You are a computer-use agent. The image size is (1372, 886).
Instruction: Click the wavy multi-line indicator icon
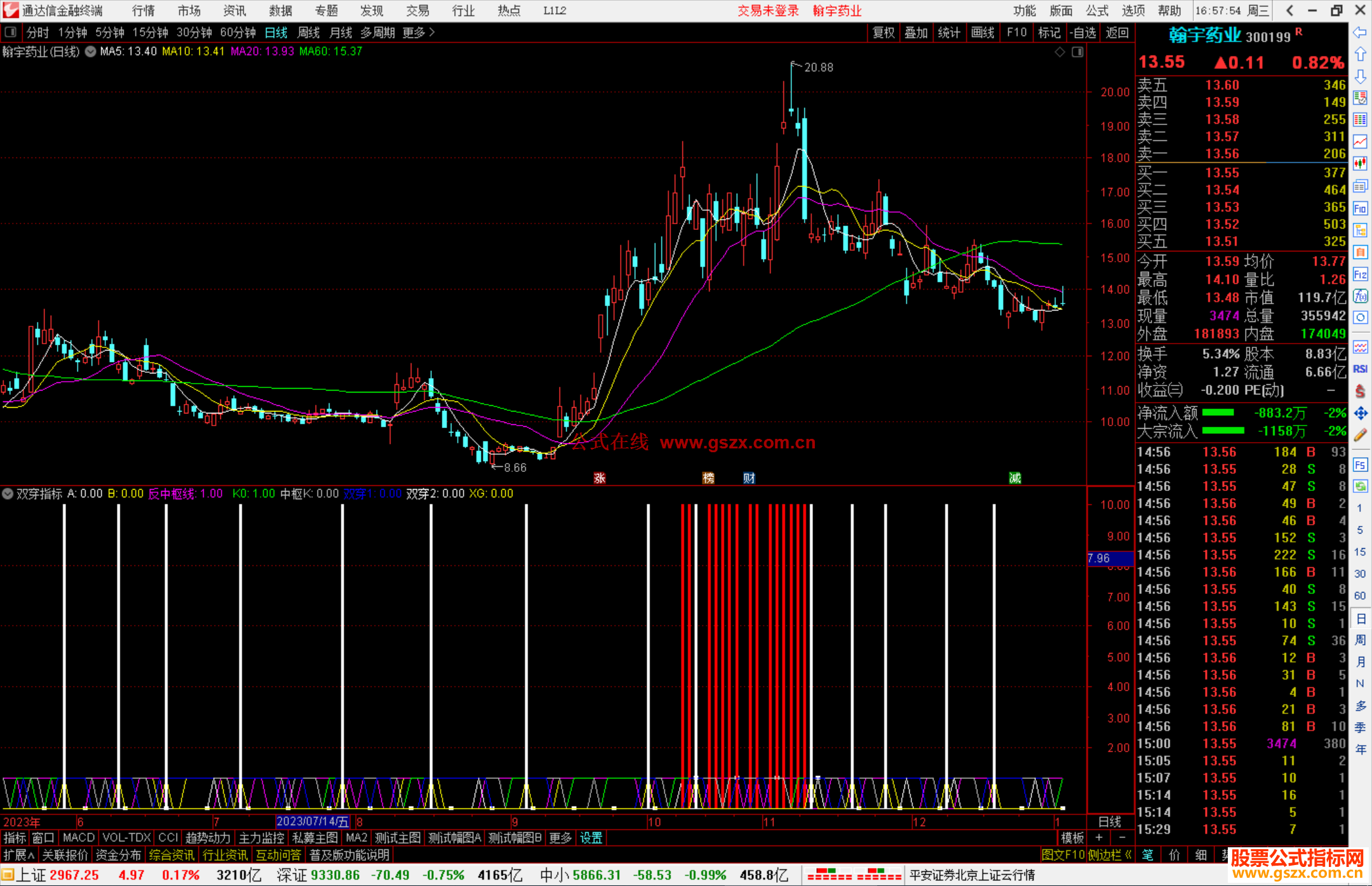pyautogui.click(x=1360, y=347)
